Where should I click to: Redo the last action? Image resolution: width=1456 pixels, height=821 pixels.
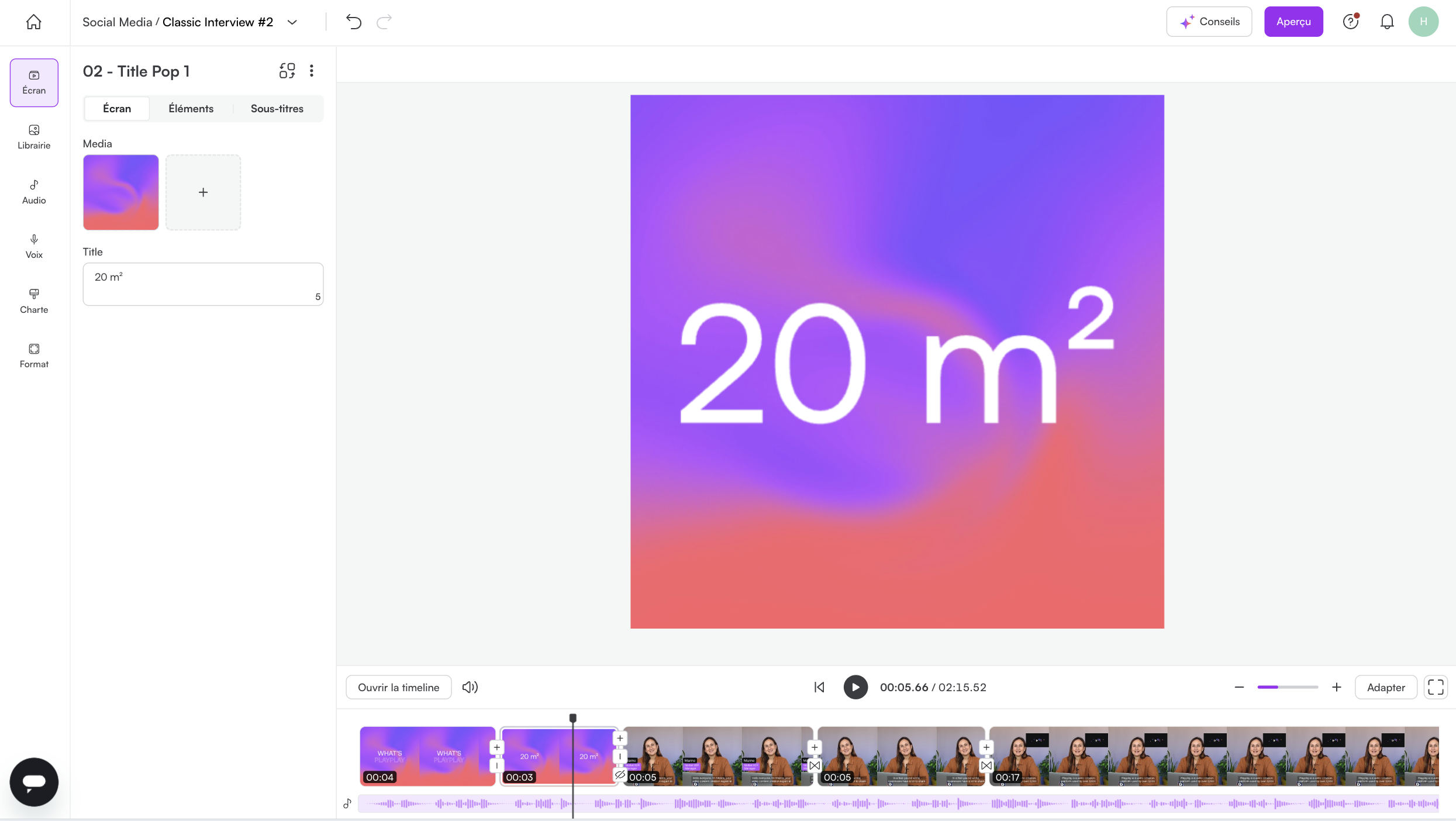(384, 22)
